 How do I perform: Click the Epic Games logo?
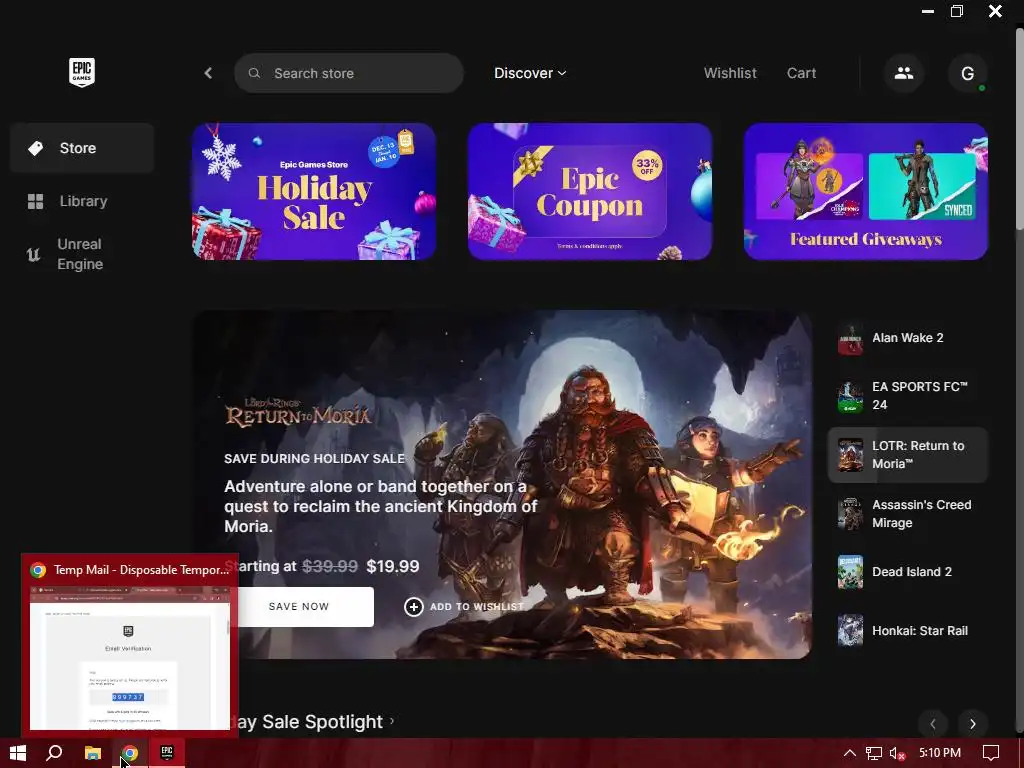[x=82, y=72]
